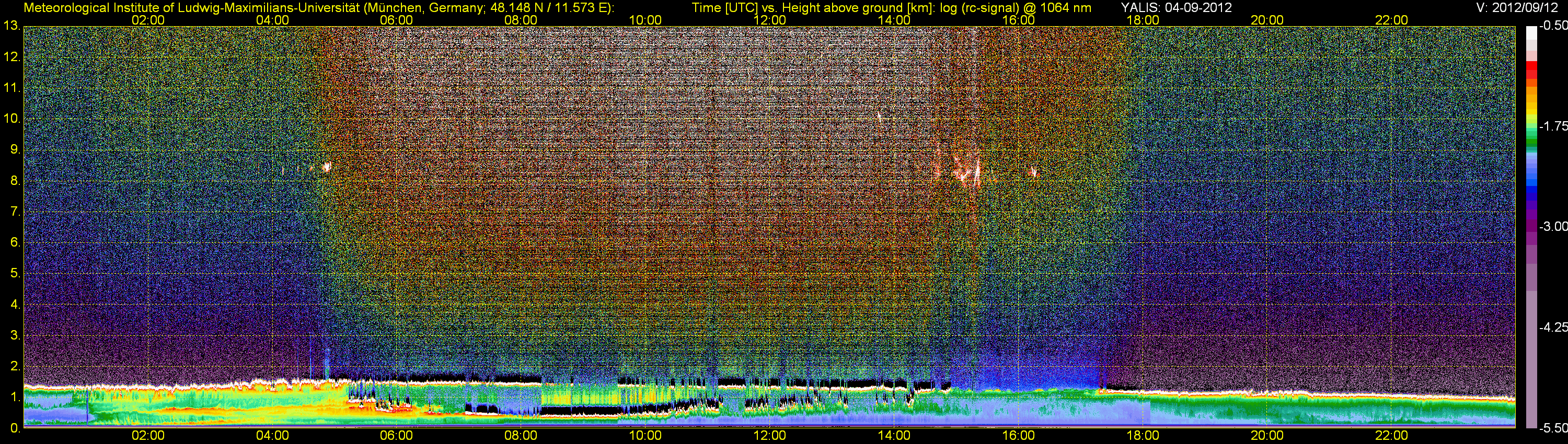1568x444 pixels.
Task: Click the '04:00' label on the top time axis
Action: tap(272, 20)
